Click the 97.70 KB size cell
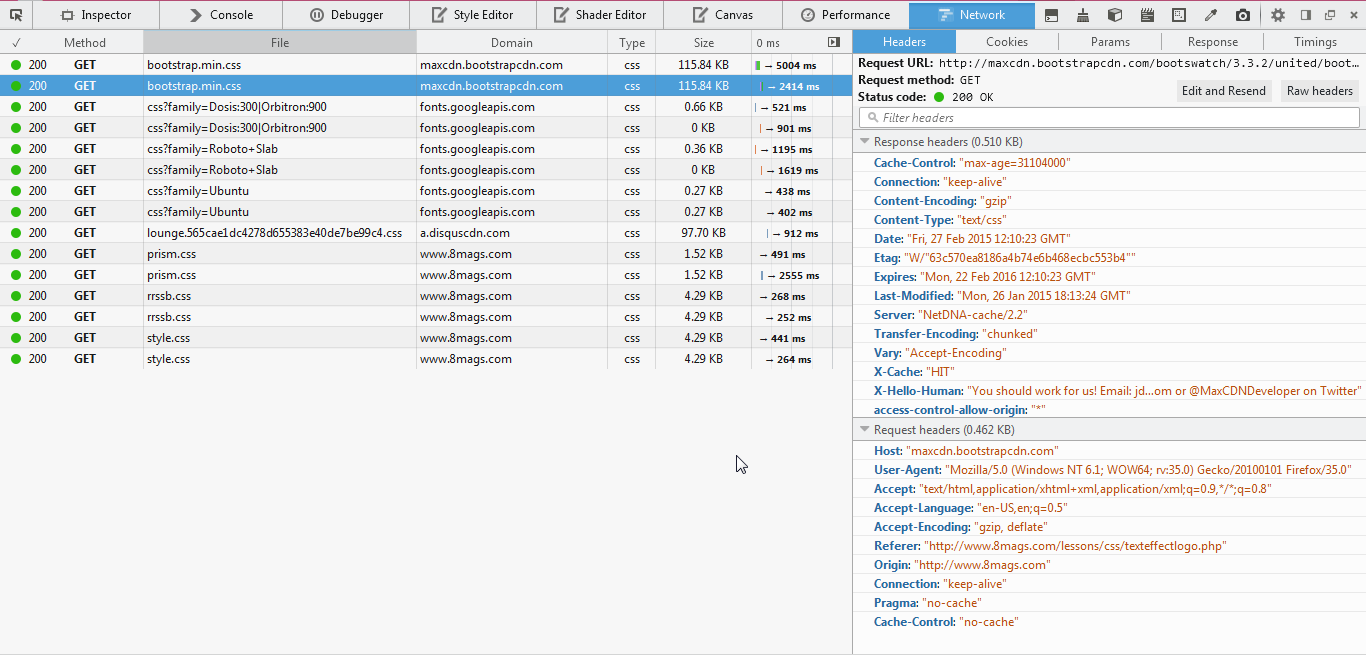 [704, 233]
